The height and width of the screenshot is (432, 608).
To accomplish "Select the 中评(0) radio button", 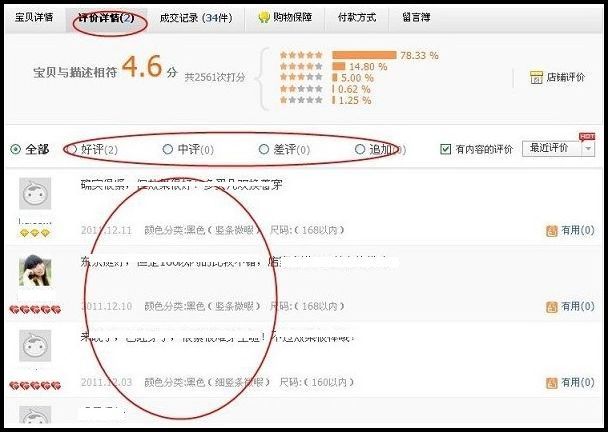I will 168,149.
